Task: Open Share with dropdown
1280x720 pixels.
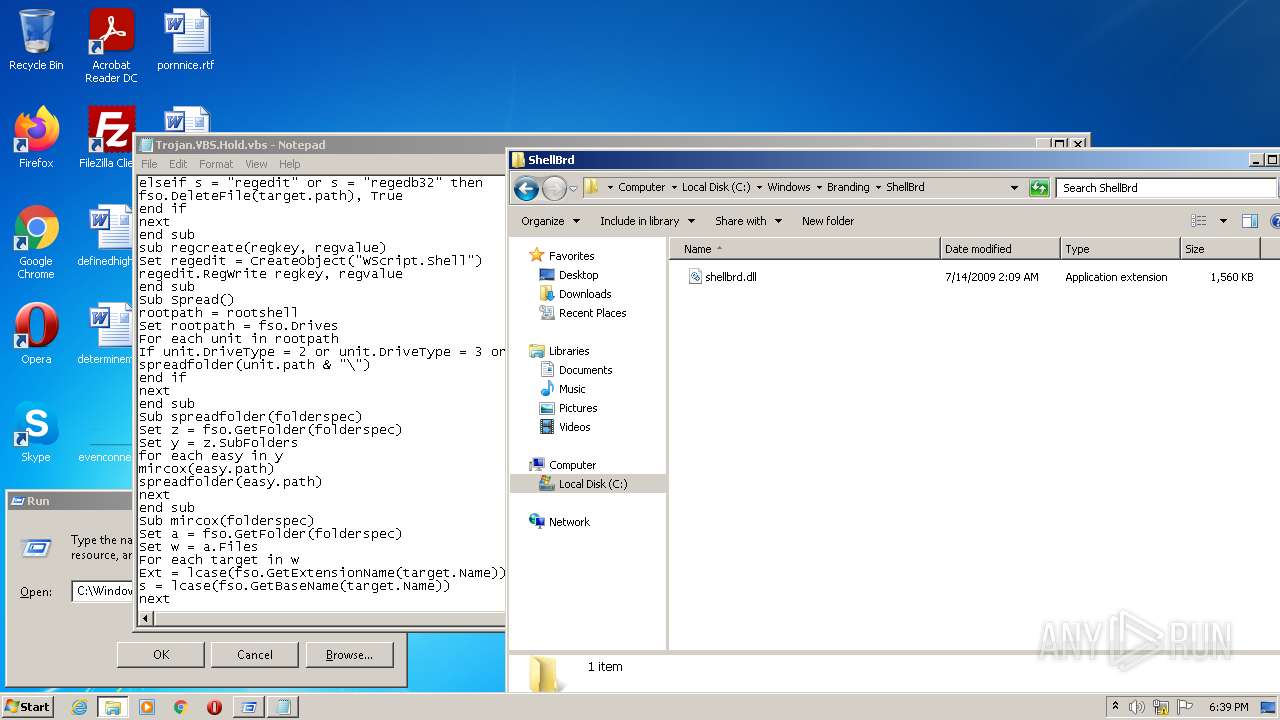Action: (x=747, y=221)
